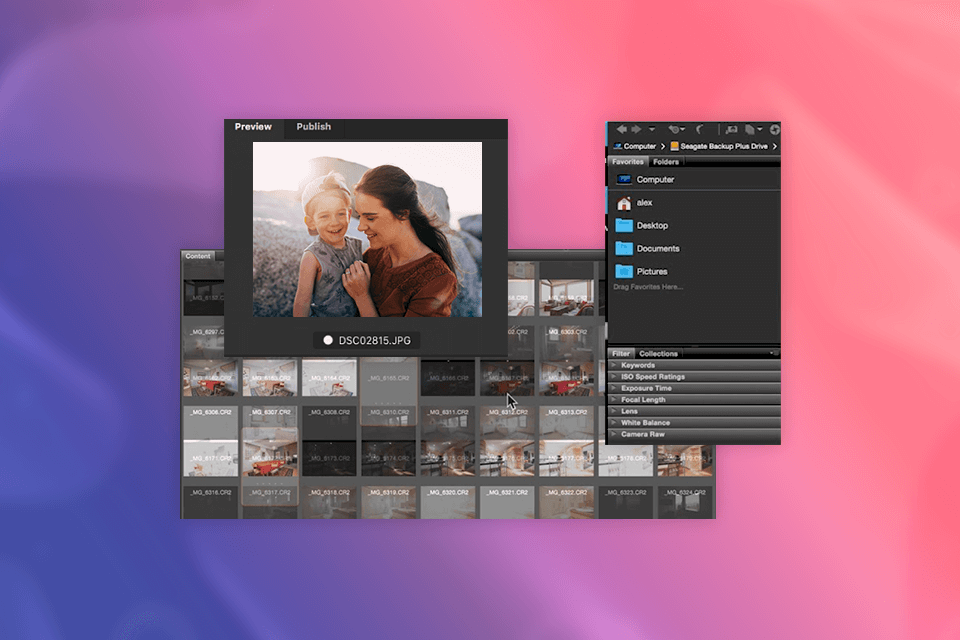960x640 pixels.
Task: Go forward using the right arrow icon
Action: (637, 129)
